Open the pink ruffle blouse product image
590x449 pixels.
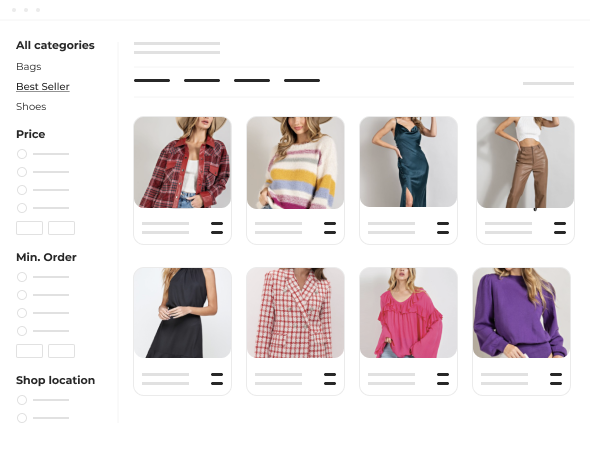coord(408,313)
